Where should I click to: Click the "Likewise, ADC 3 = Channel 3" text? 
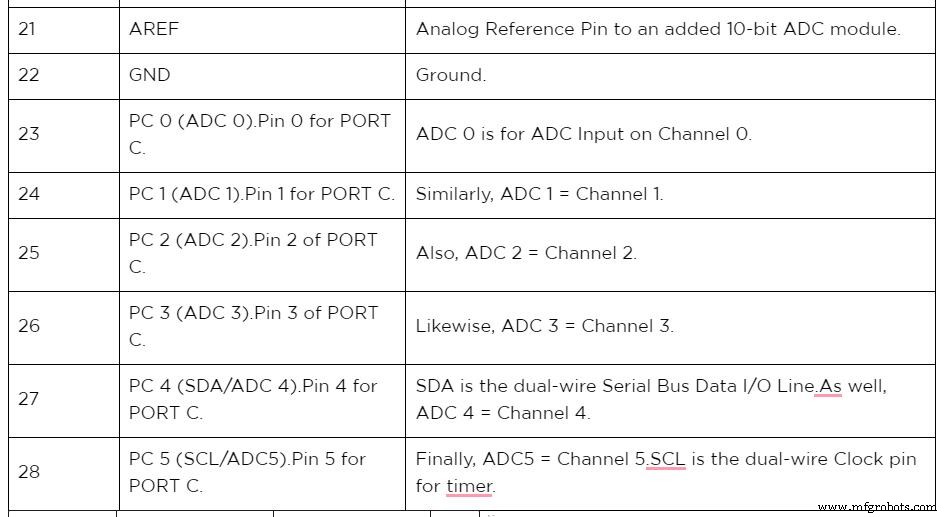[545, 326]
